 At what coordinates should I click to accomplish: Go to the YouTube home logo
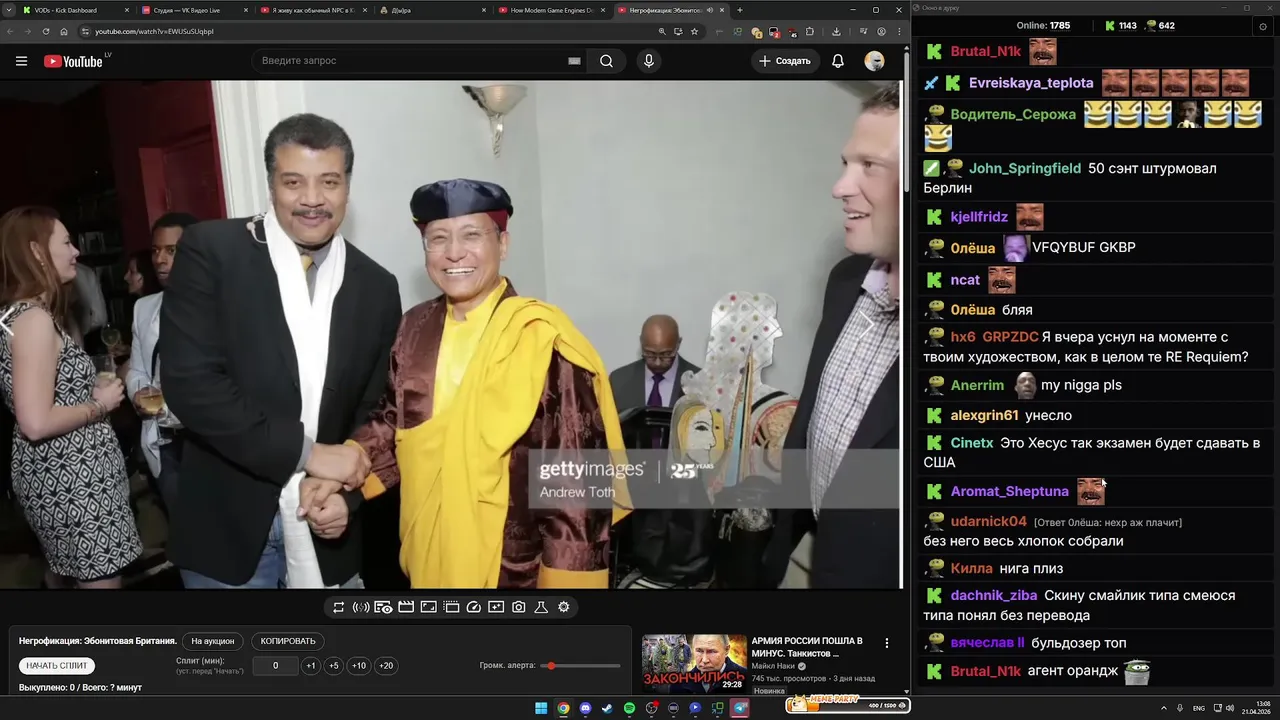tap(73, 61)
